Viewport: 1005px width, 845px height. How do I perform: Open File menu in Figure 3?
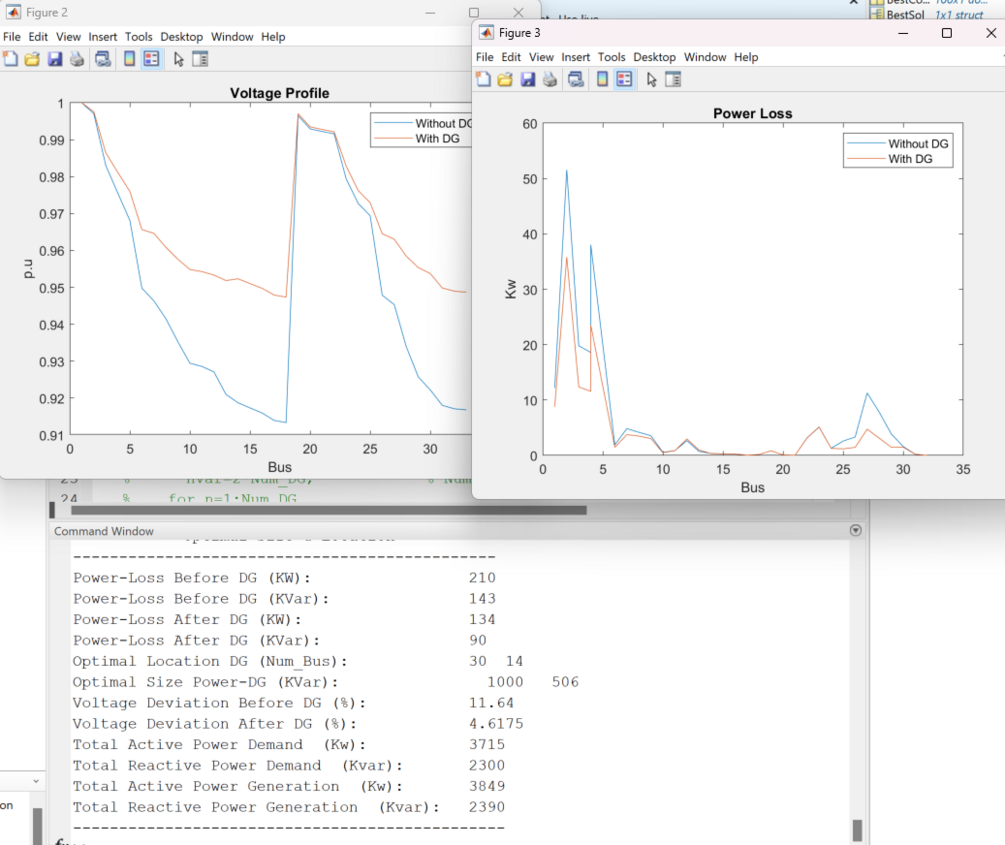coord(485,57)
